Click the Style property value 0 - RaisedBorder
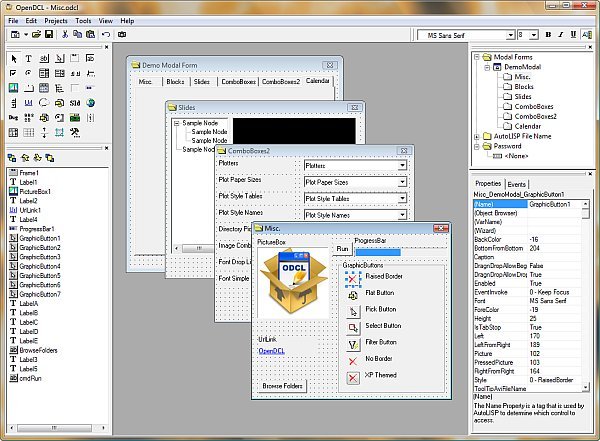 tap(554, 380)
